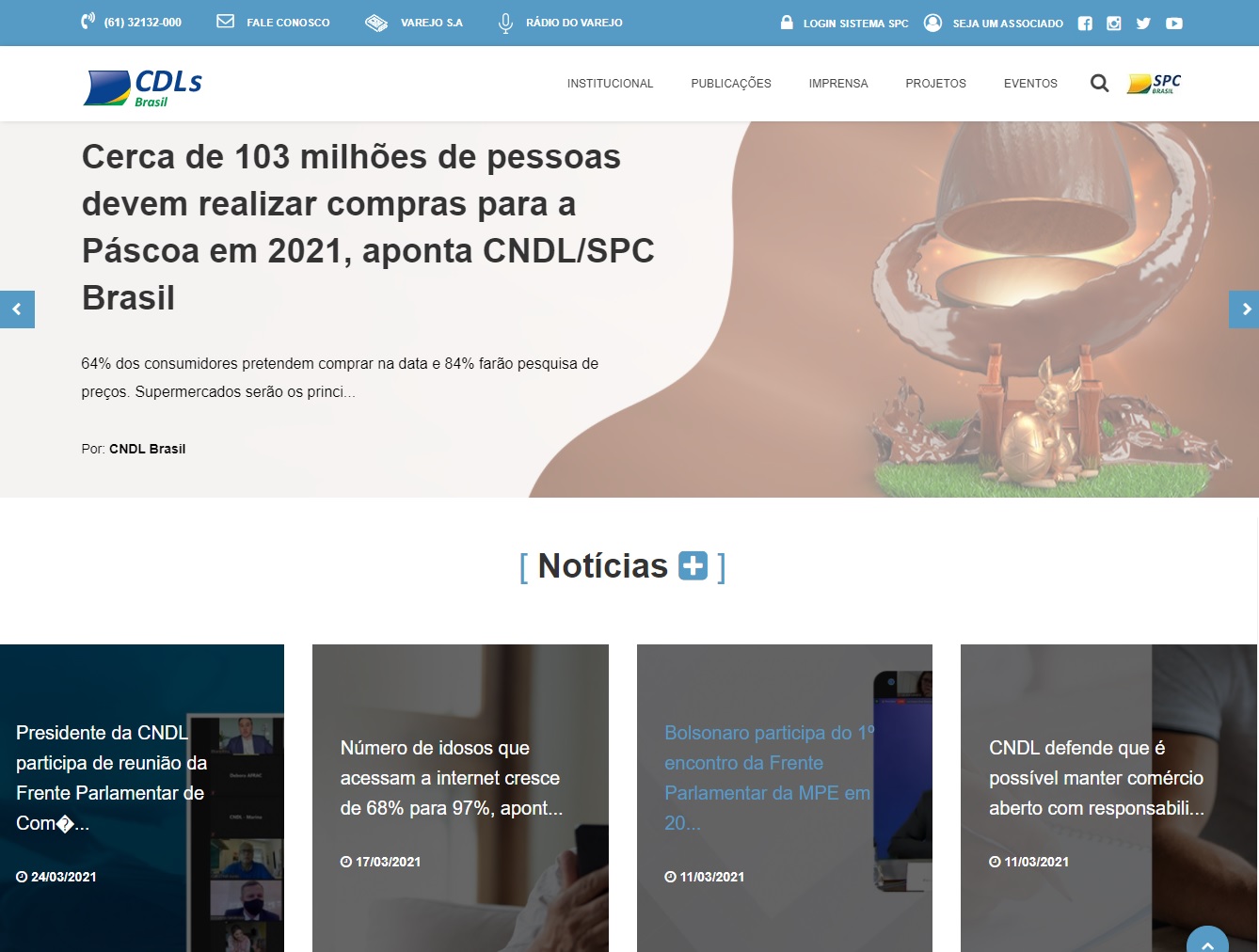Go to the previous carousel slide
The width and height of the screenshot is (1259, 952).
tap(17, 309)
